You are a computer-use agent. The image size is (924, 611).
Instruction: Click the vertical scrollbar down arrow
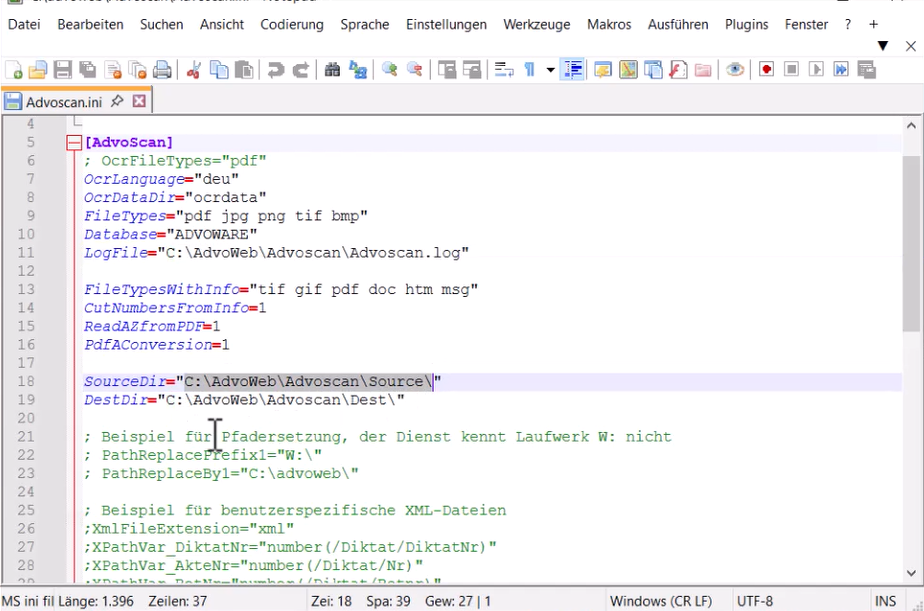[x=911, y=573]
